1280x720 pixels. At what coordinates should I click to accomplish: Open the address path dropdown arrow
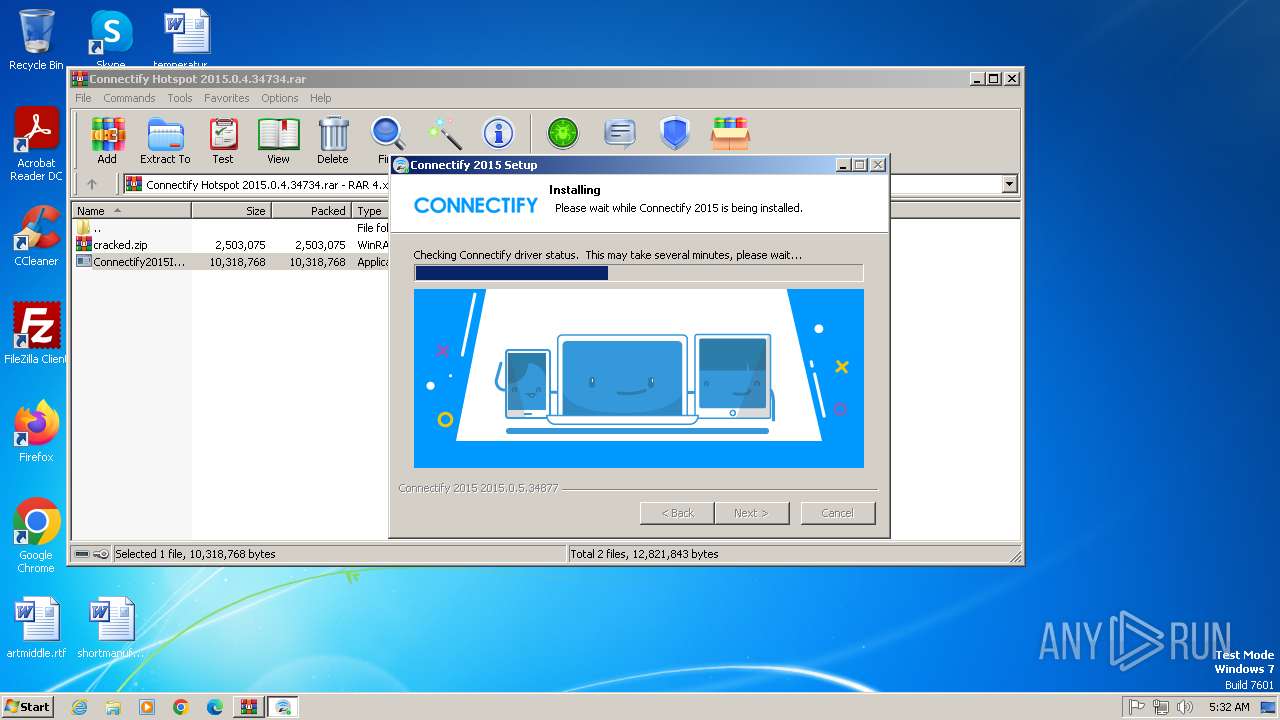click(1009, 184)
